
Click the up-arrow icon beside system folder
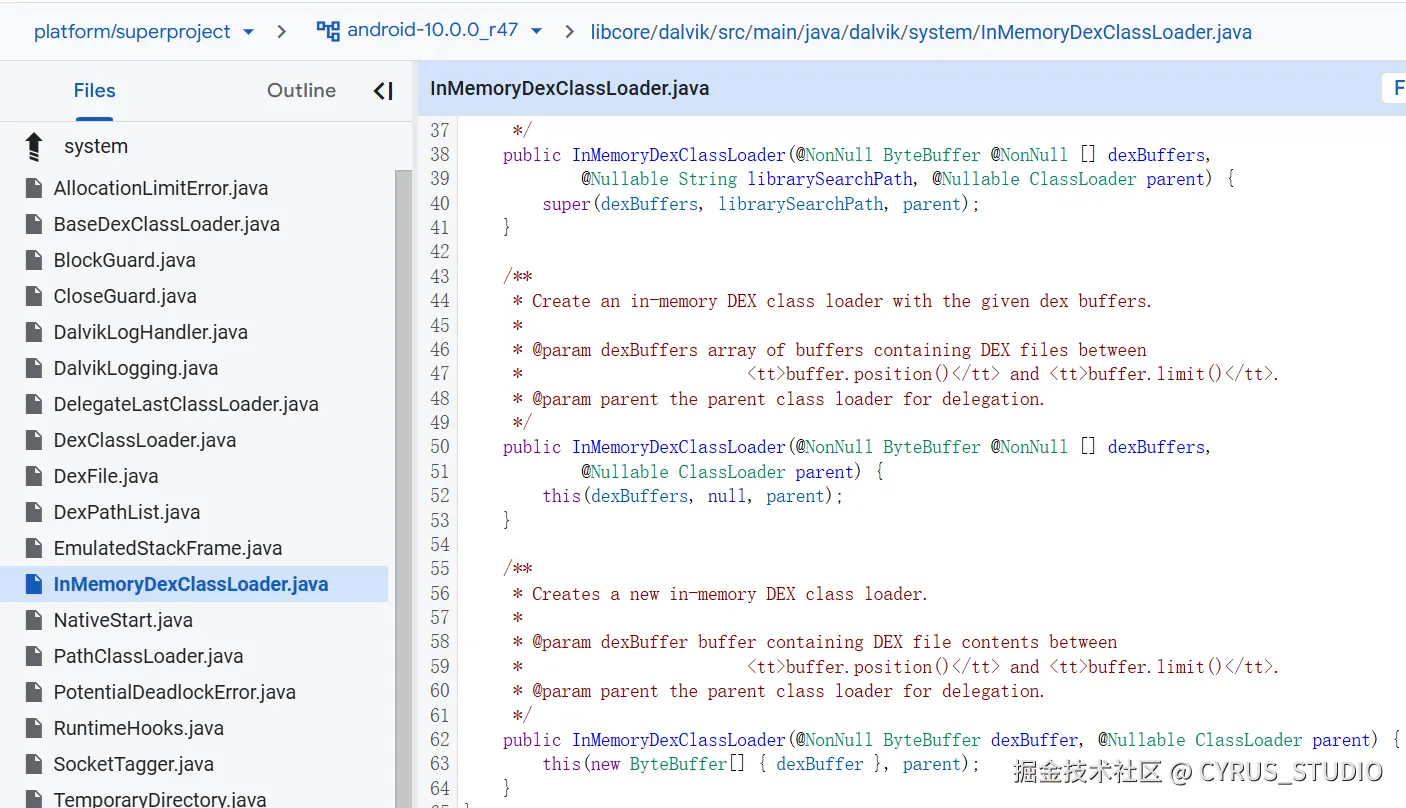tap(34, 146)
